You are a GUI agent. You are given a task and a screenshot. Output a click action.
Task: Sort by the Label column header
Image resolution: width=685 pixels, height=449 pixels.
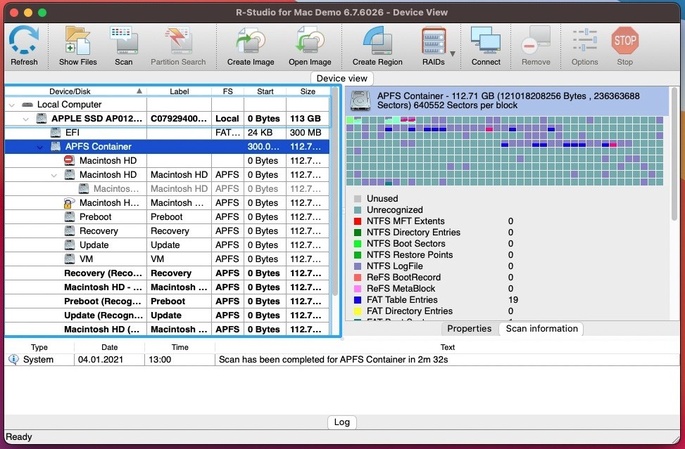tap(179, 91)
